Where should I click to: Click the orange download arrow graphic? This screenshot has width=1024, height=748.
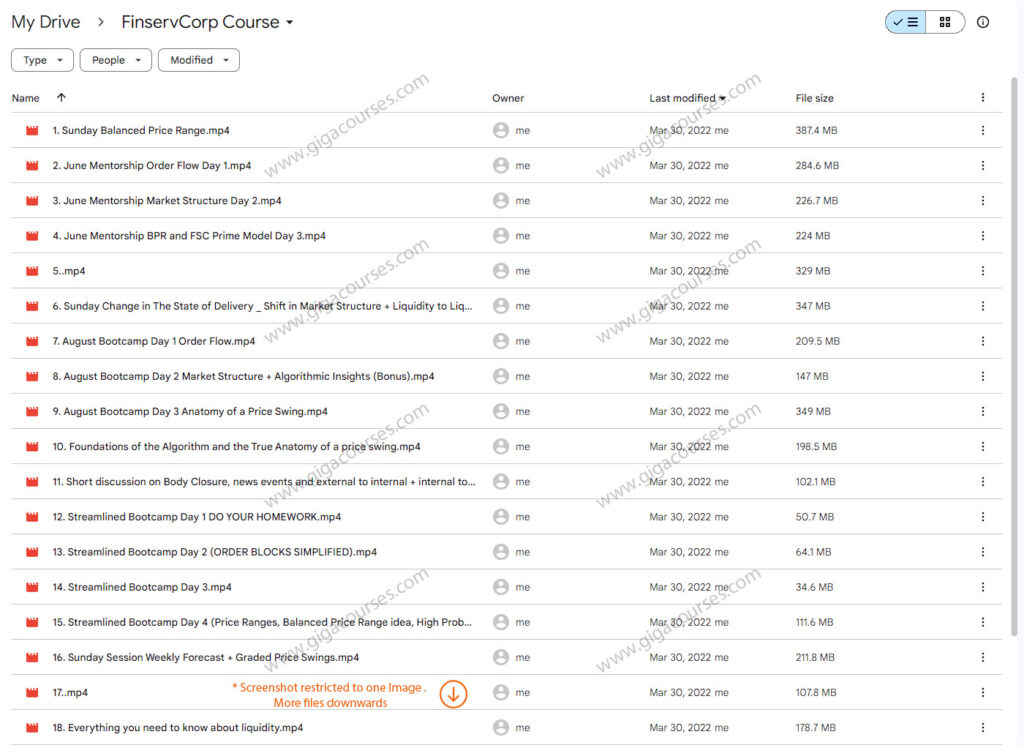(453, 693)
